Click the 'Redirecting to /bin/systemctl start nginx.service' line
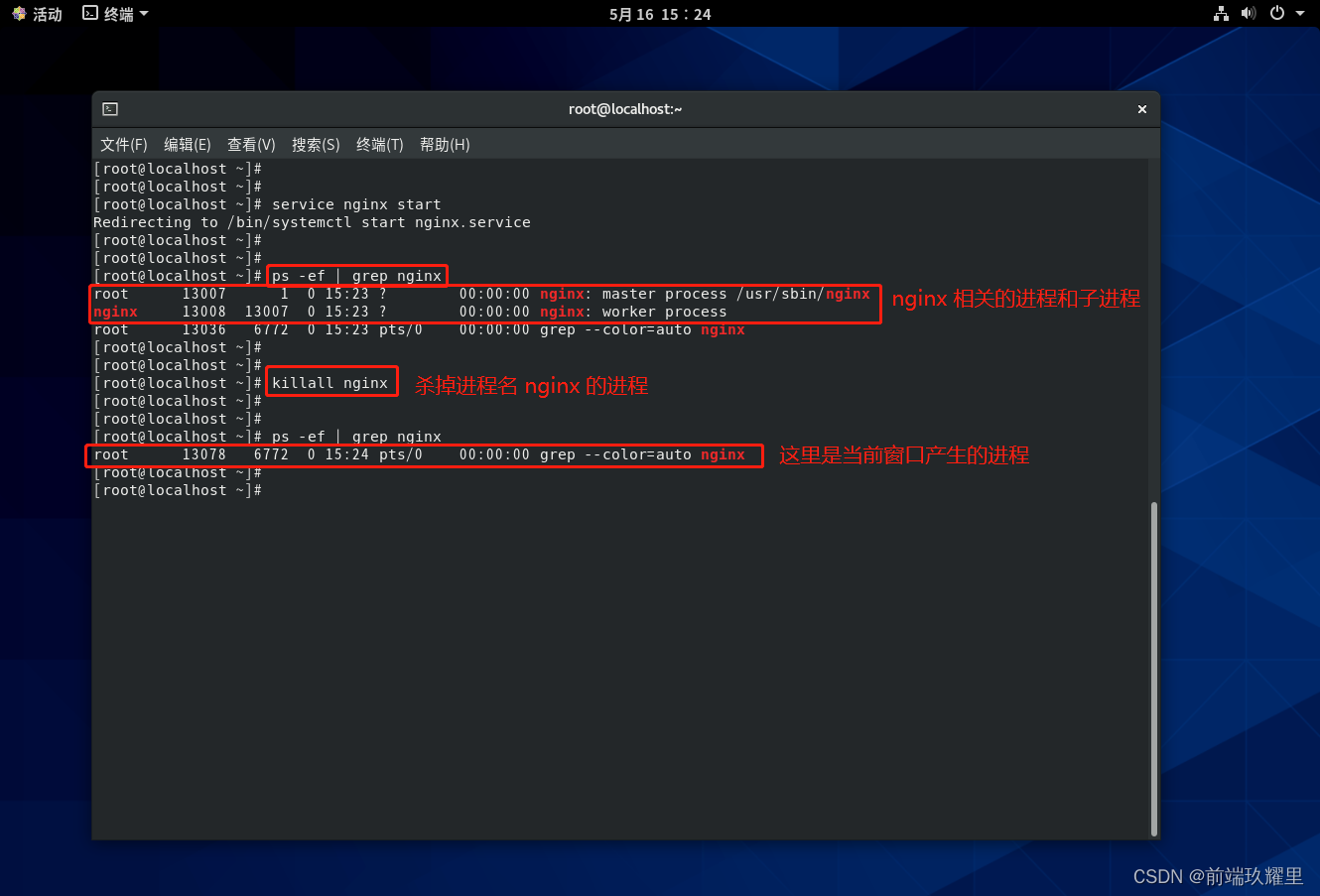Viewport: 1320px width, 896px height. pyautogui.click(x=312, y=222)
